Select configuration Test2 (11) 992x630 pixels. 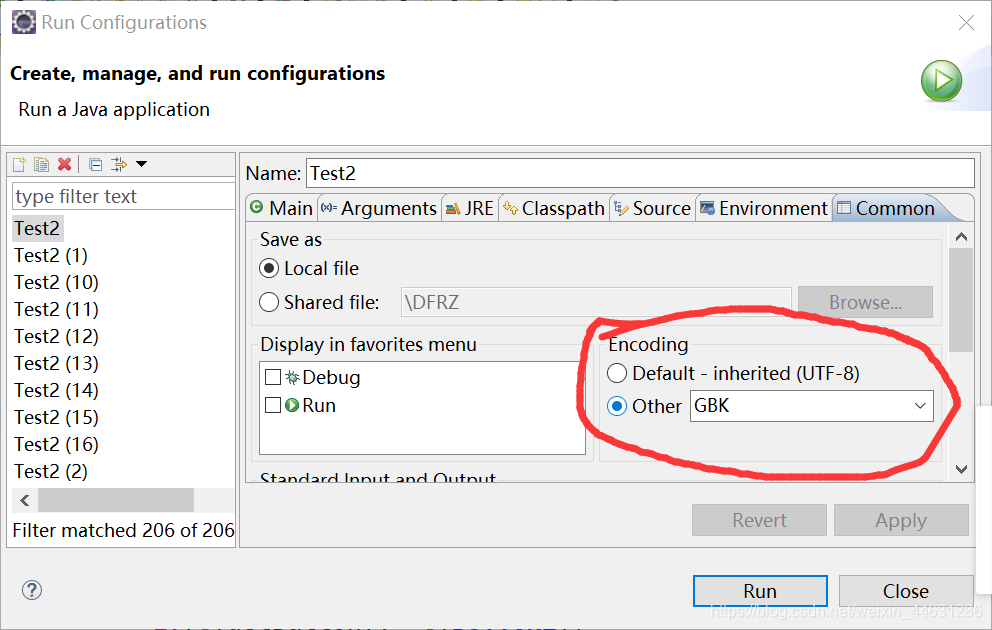pyautogui.click(x=57, y=310)
